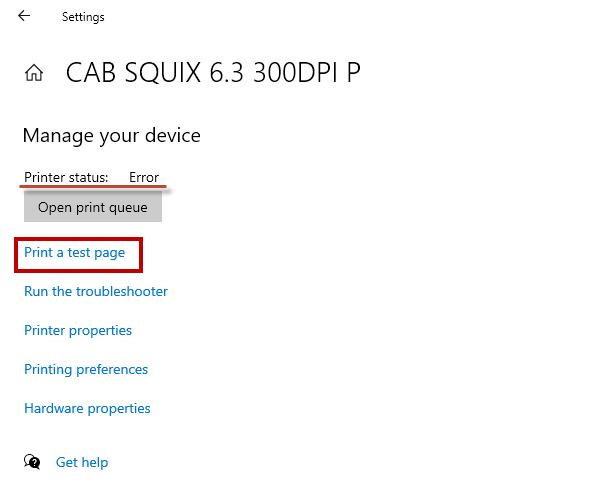
Task: Click the Get help chat bubble icon
Action: coord(33,462)
